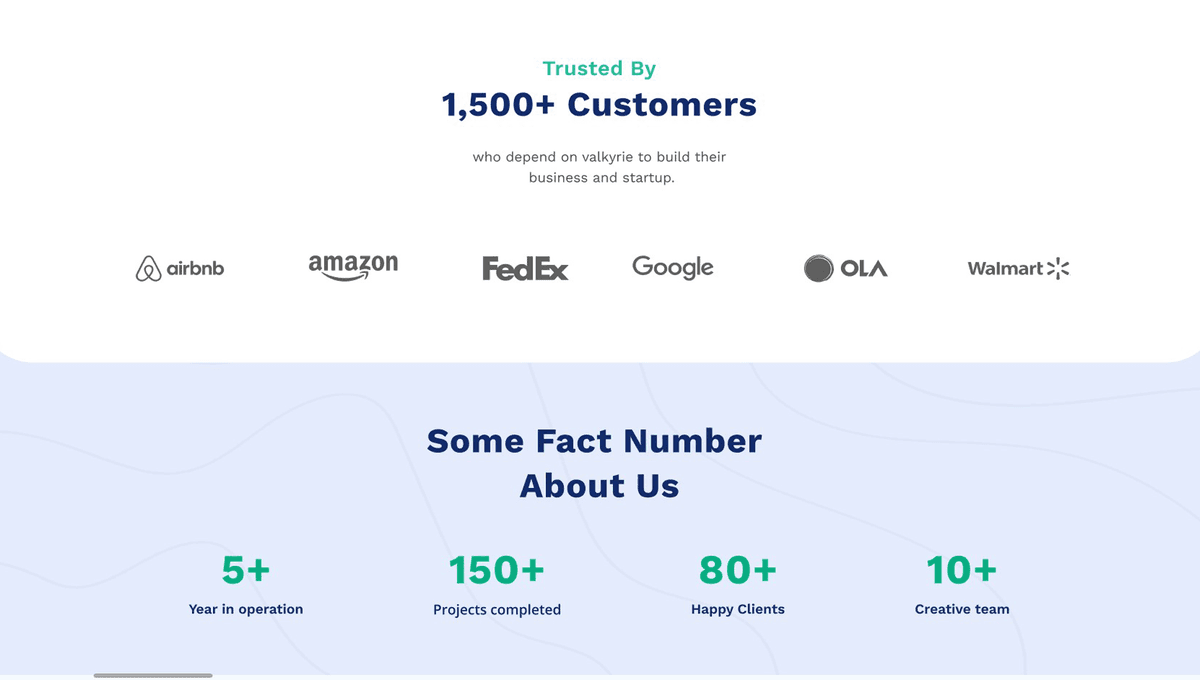1200x680 pixels.
Task: Click the "1,500+ Customers" heading
Action: (x=599, y=105)
